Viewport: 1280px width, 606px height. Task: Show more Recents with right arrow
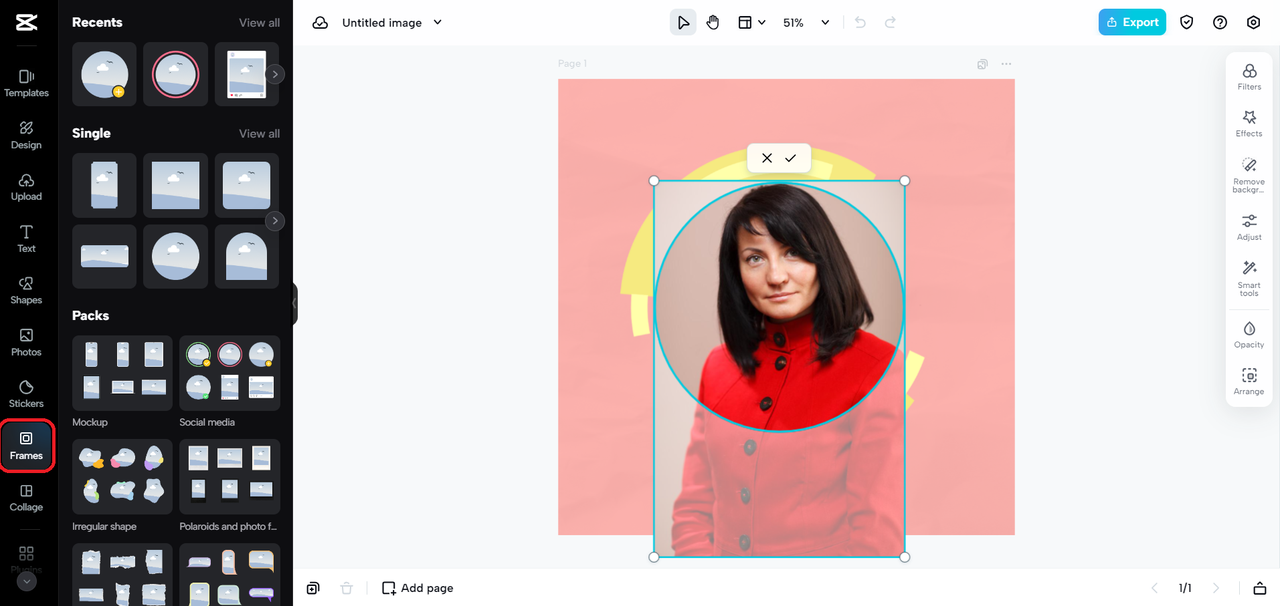click(x=275, y=74)
